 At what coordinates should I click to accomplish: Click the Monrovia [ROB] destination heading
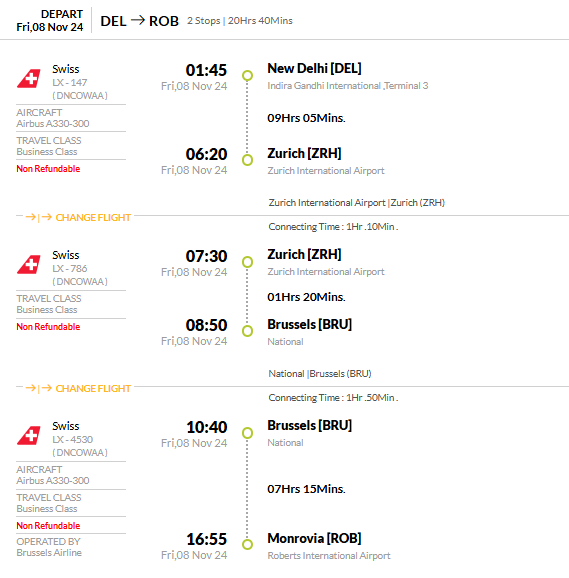pos(314,539)
